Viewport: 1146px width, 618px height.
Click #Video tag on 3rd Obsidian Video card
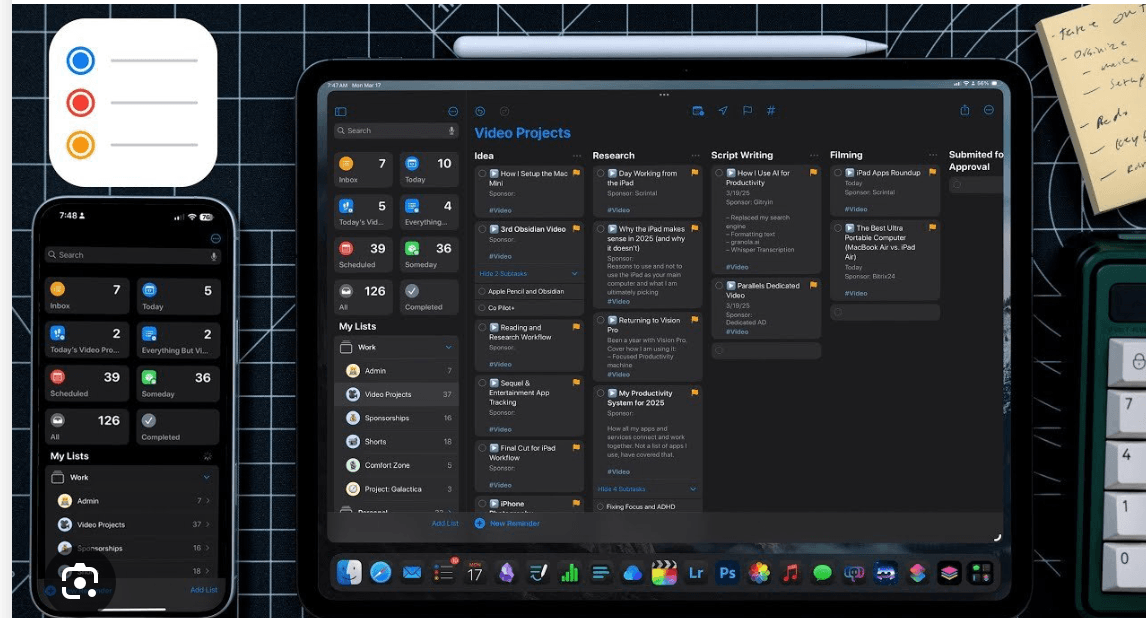coord(500,256)
